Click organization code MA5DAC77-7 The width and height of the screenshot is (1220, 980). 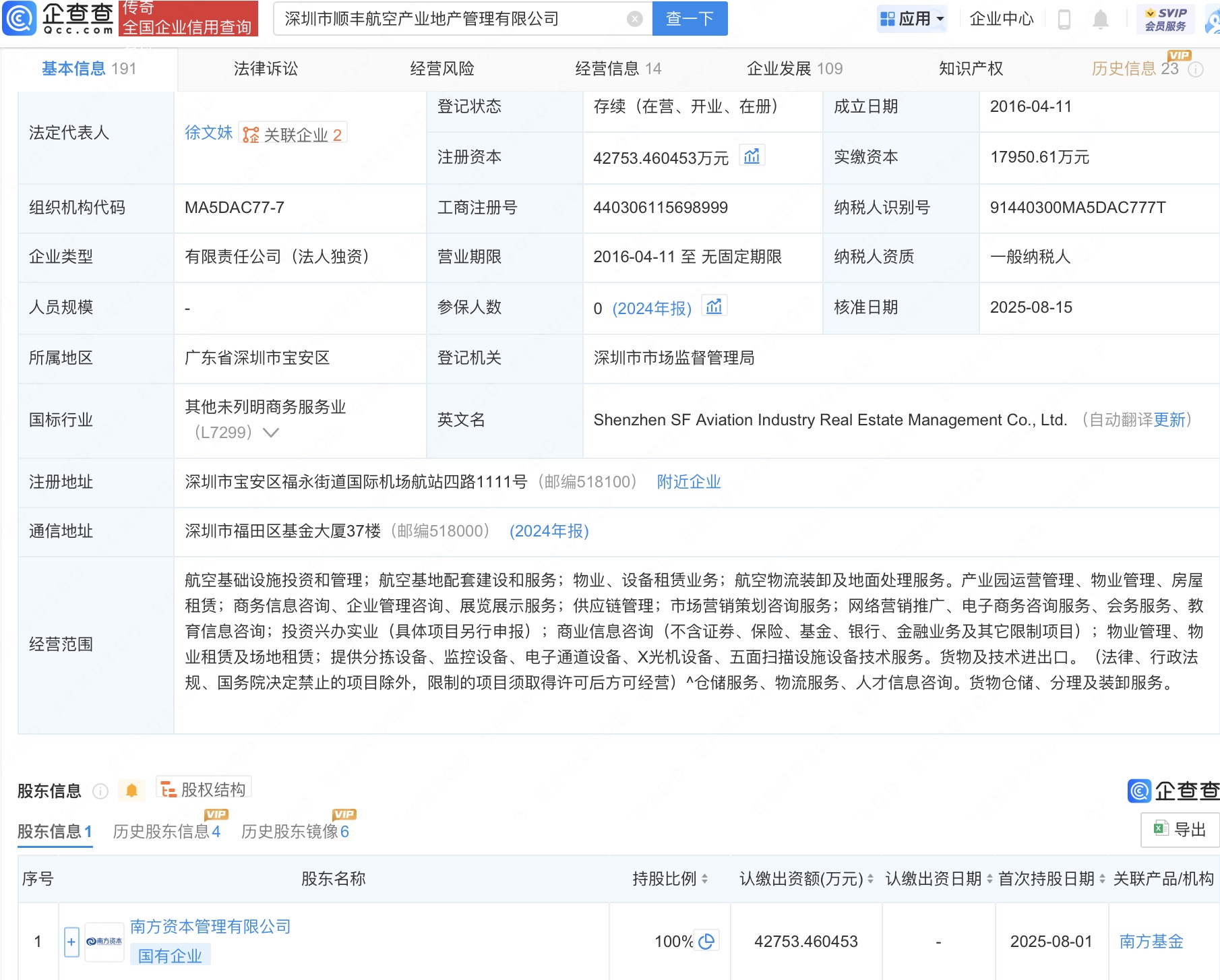coord(235,208)
